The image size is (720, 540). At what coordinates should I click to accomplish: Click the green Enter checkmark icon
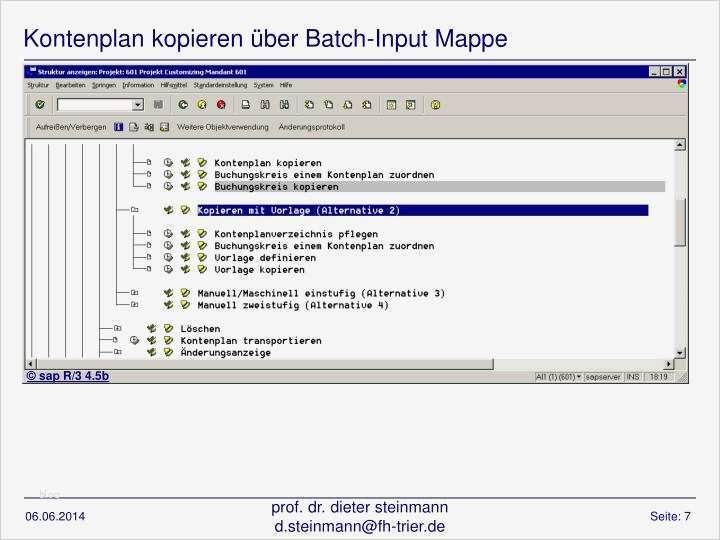pos(40,105)
